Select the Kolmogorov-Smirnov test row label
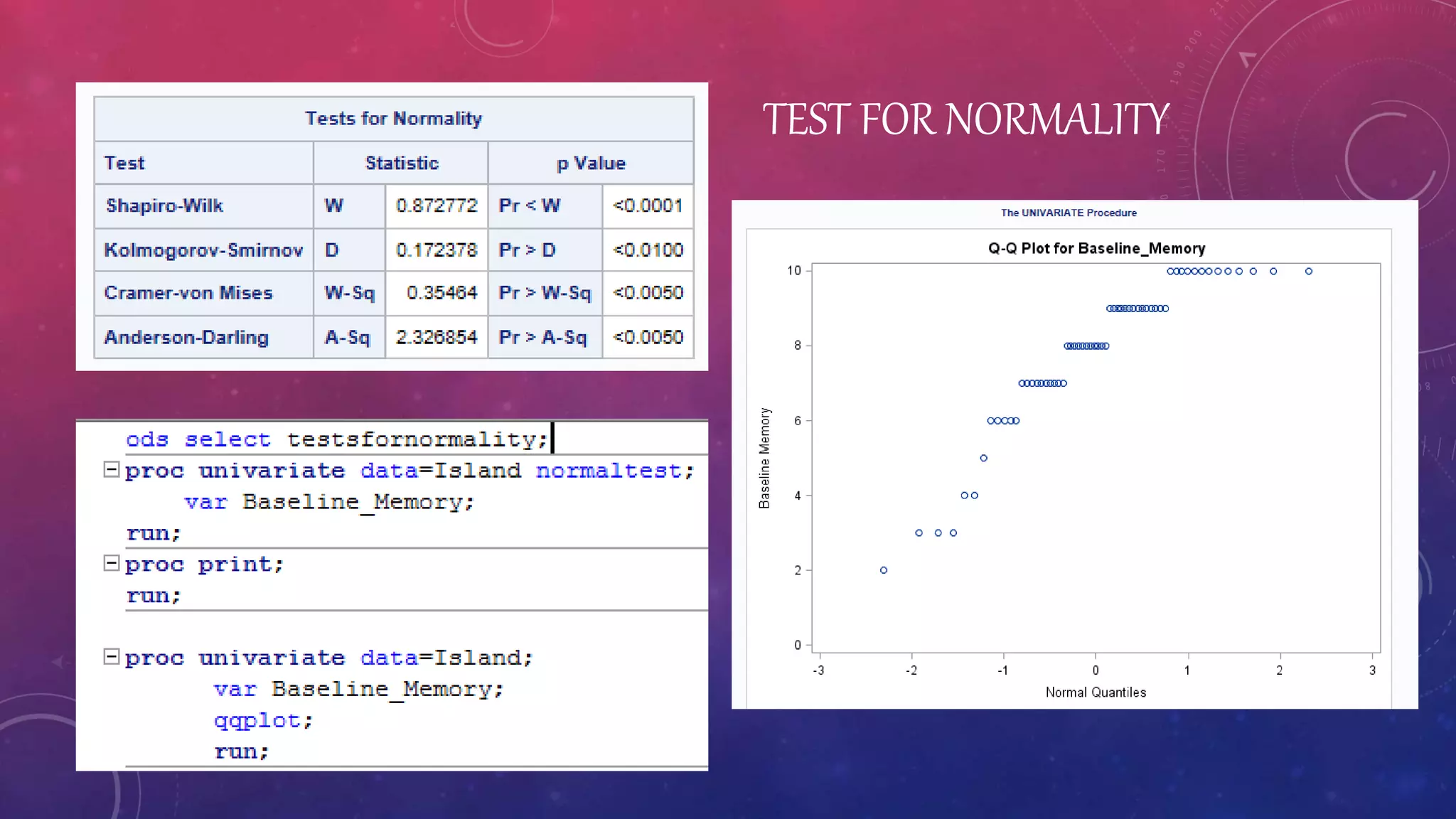 [203, 250]
